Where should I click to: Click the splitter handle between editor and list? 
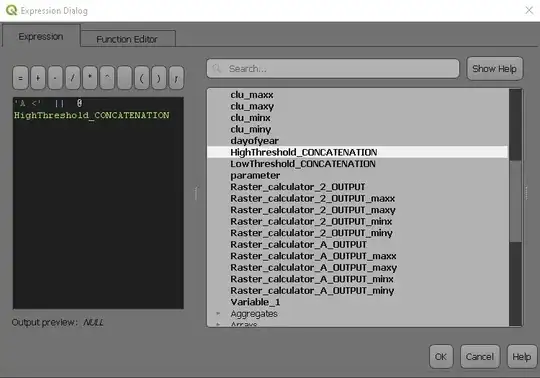click(x=196, y=193)
